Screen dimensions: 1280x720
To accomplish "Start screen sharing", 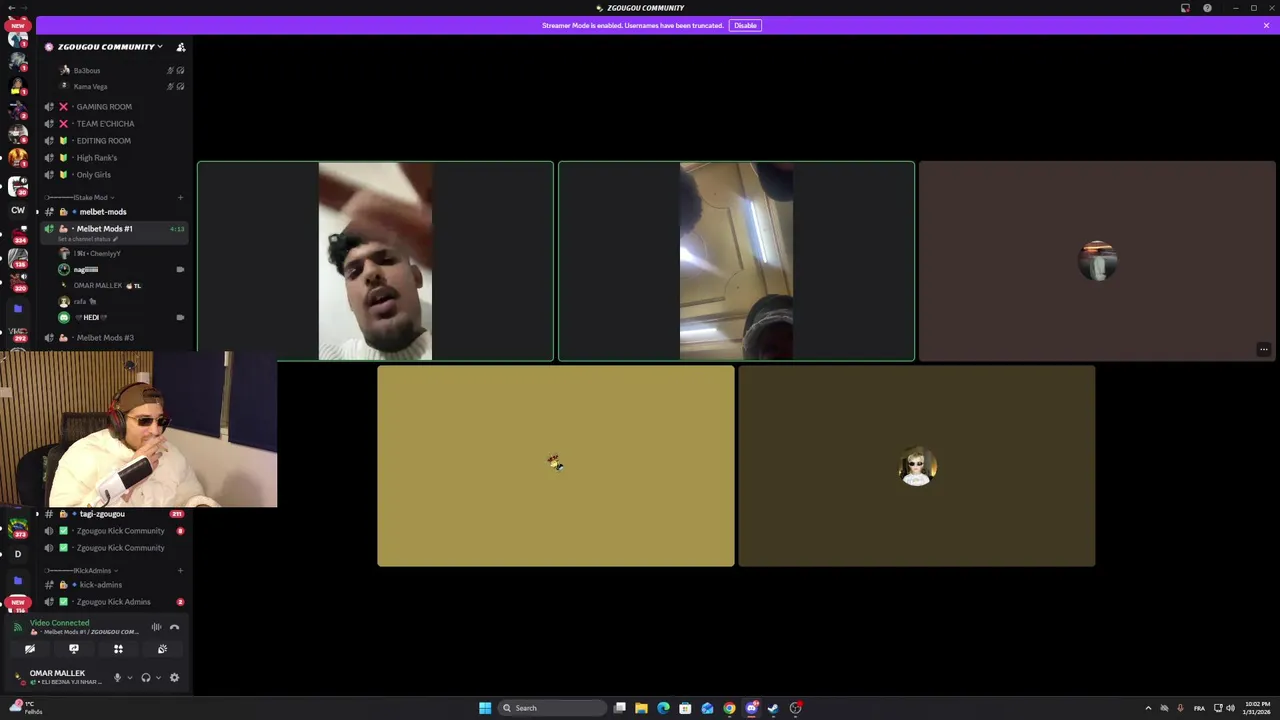I will [x=74, y=649].
